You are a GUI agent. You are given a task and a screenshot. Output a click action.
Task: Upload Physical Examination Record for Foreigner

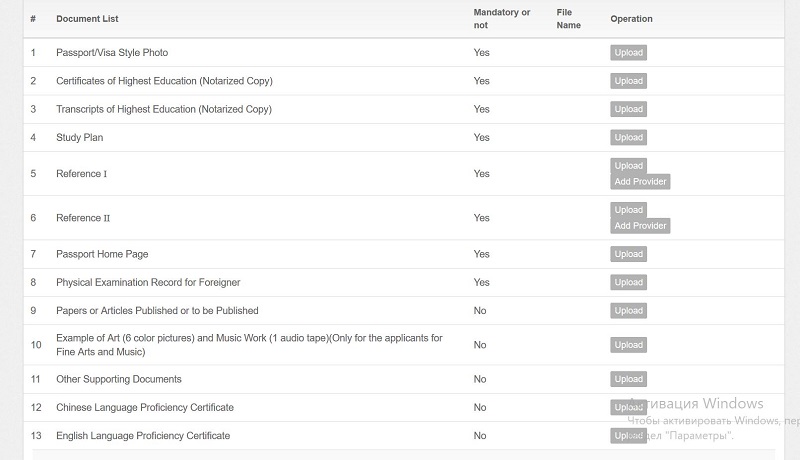coord(629,282)
